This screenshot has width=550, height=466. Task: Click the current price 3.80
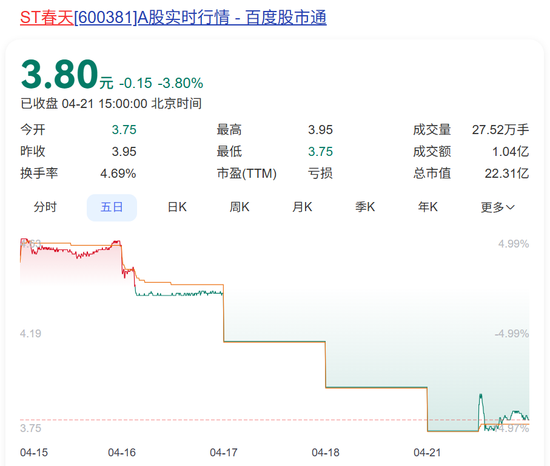point(59,75)
